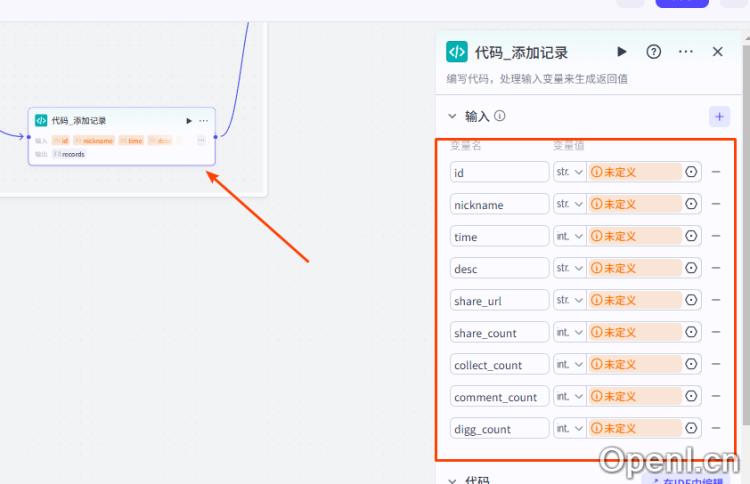
Task: Close the 代码_添加记录 panel
Action: (717, 52)
